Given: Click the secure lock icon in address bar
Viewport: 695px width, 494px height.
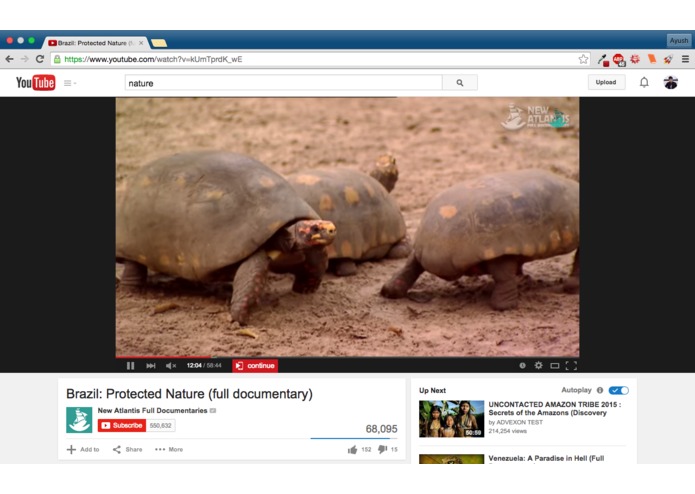Looking at the screenshot, I should point(57,59).
